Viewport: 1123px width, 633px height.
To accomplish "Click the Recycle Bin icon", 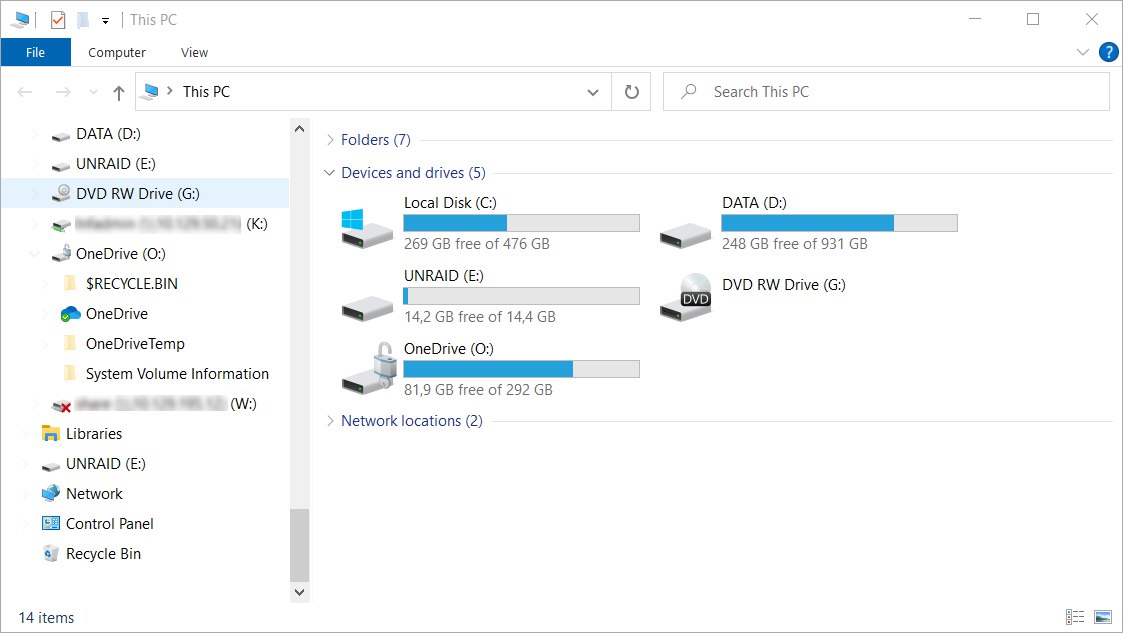I will (51, 554).
